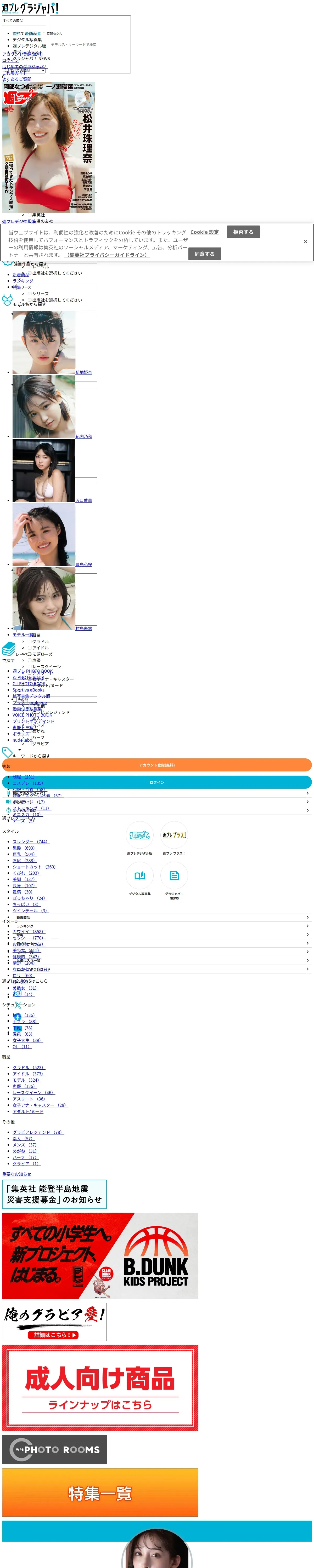Tick the 集英社 publisher checkbox

coord(30,215)
